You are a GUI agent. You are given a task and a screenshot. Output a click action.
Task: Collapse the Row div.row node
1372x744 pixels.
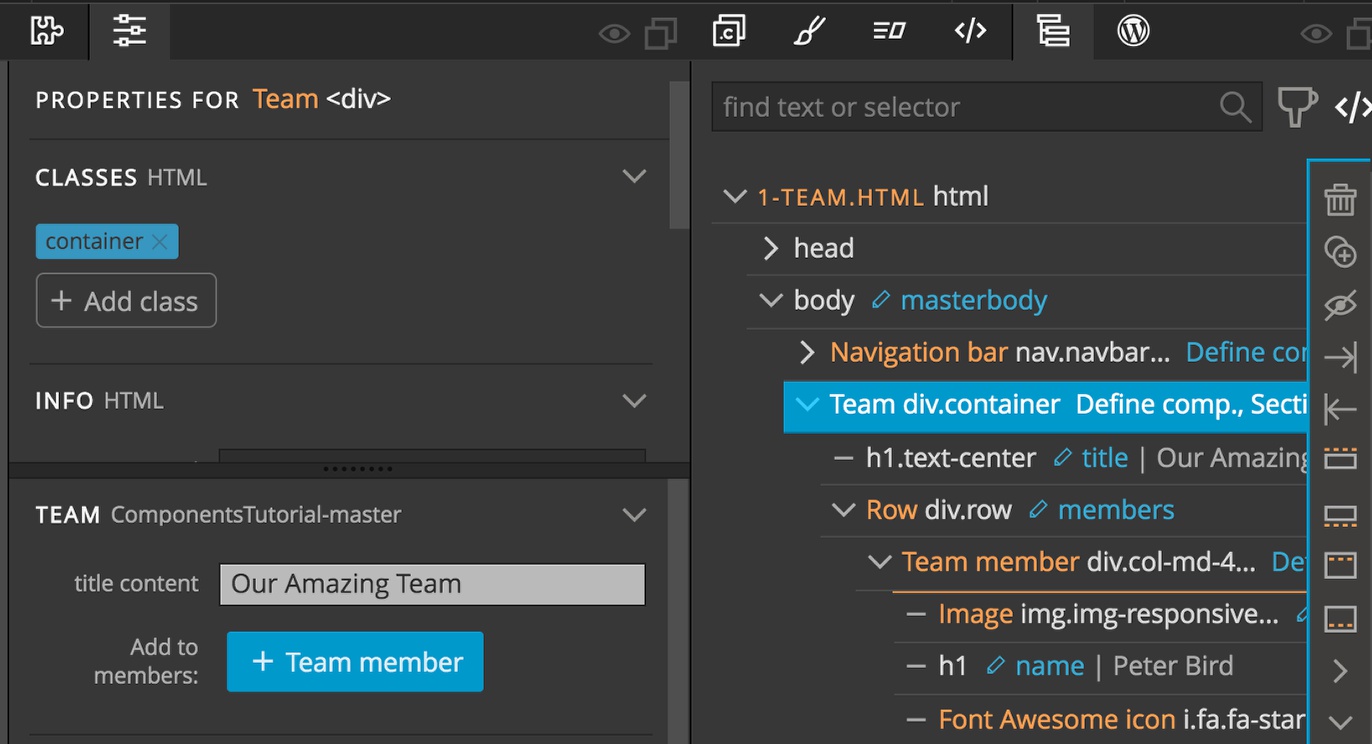pos(843,510)
